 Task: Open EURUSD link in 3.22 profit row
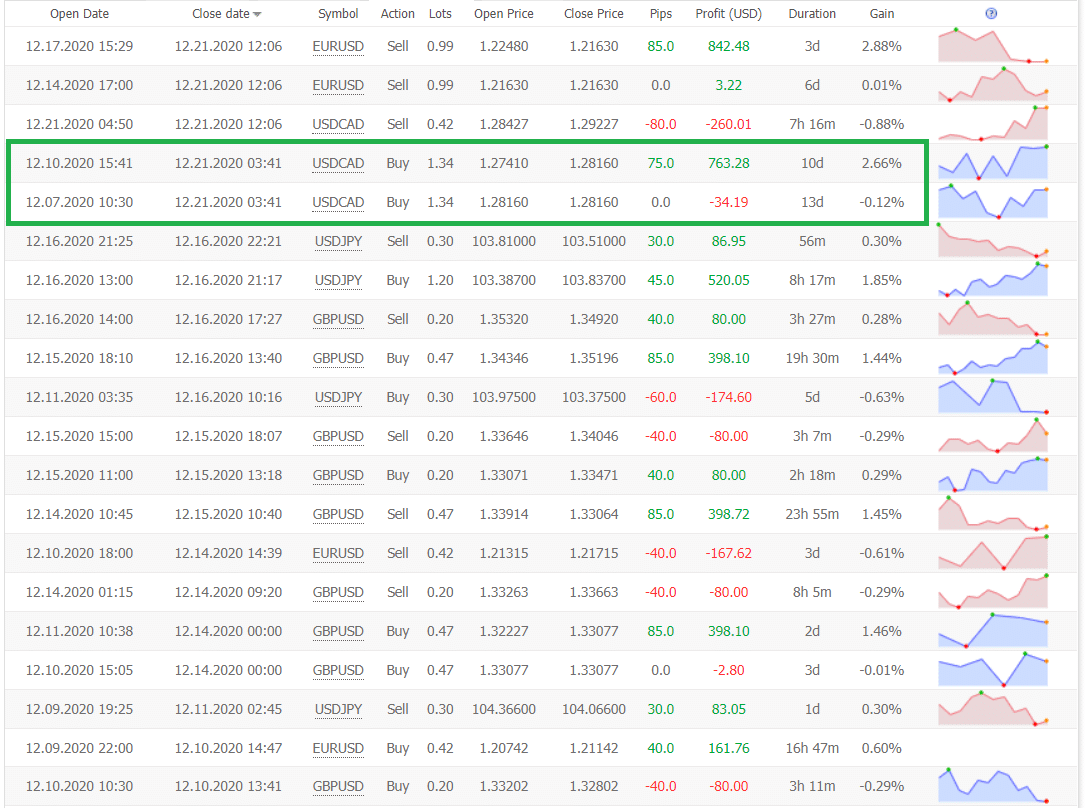pyautogui.click(x=338, y=85)
